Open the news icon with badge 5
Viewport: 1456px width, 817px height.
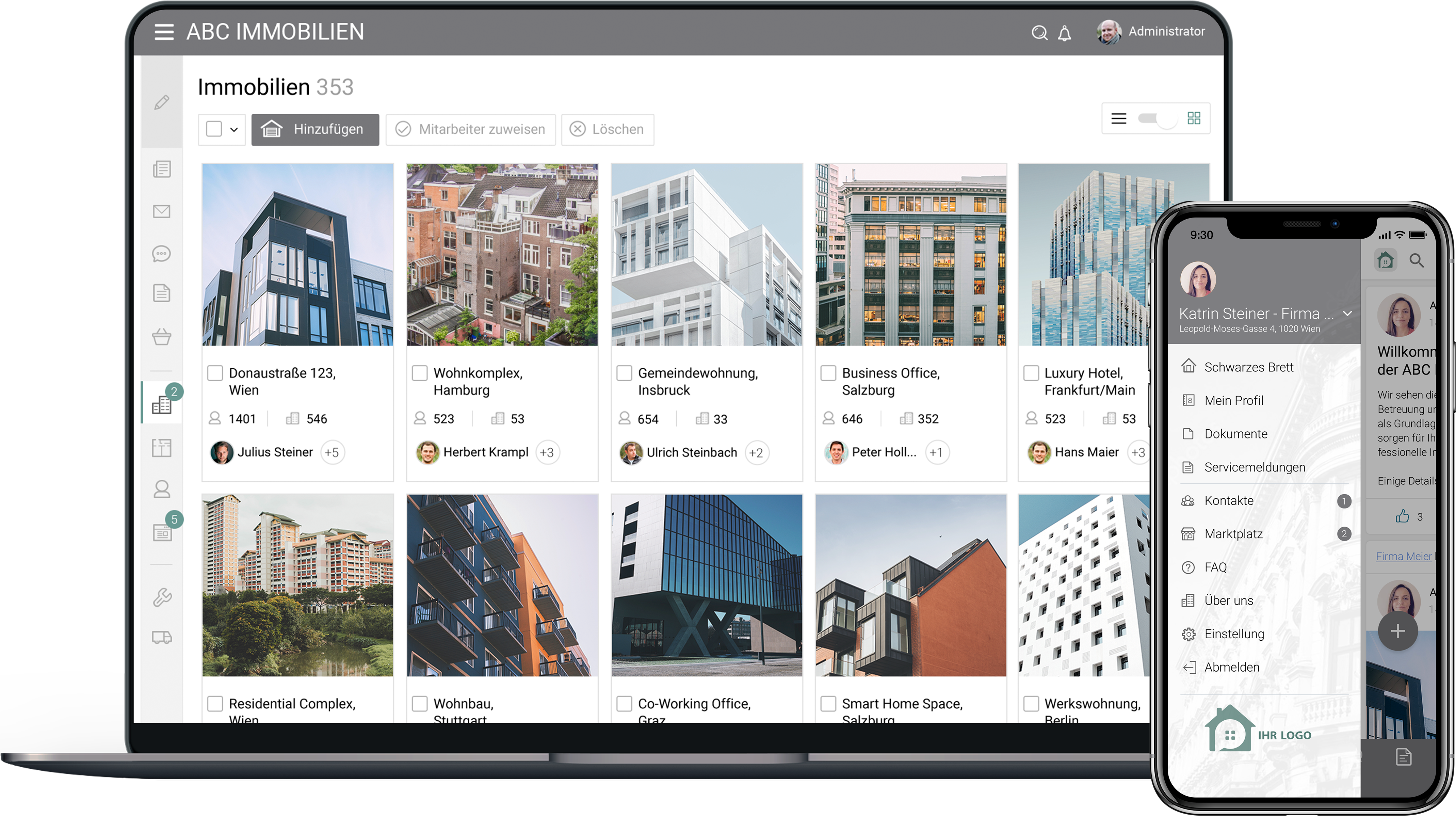point(162,533)
